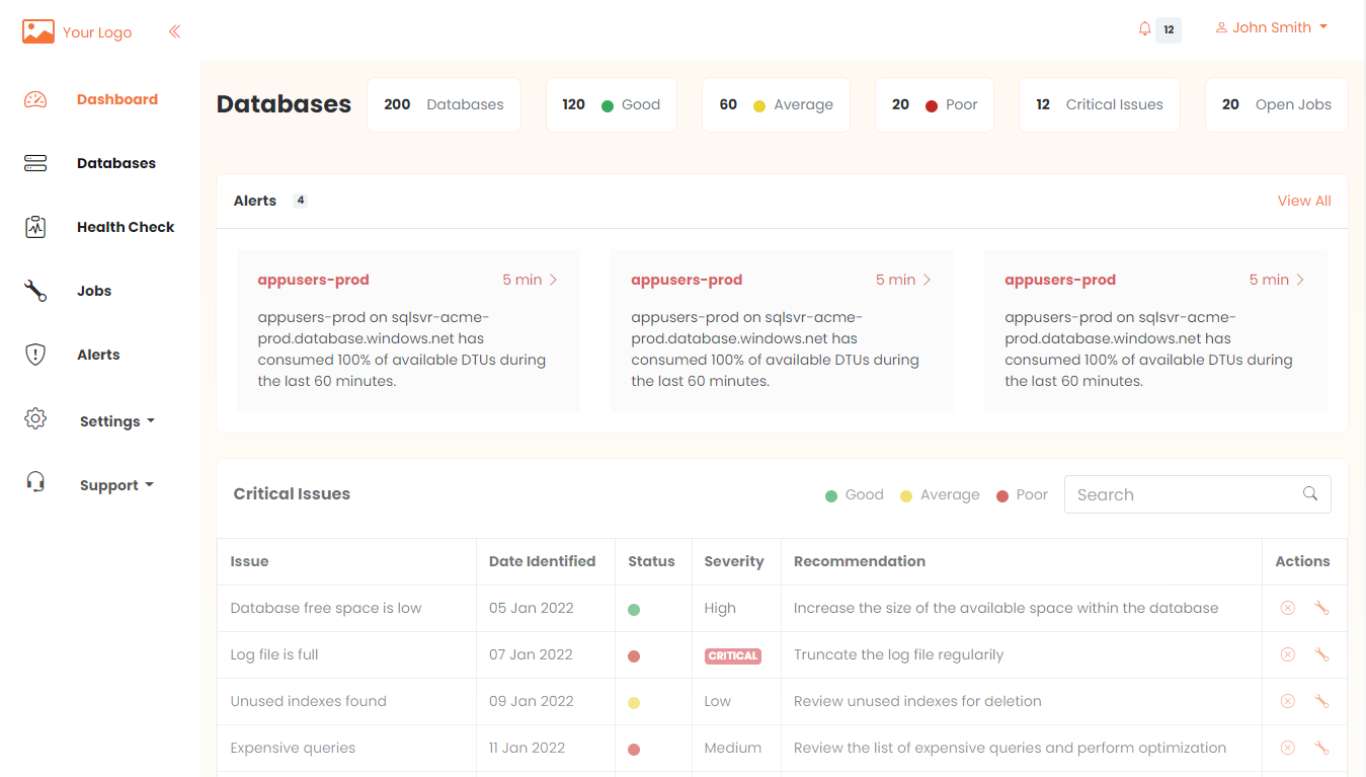The height and width of the screenshot is (777, 1366).
Task: Click the Jobs wrench icon in sidebar
Action: click(36, 291)
